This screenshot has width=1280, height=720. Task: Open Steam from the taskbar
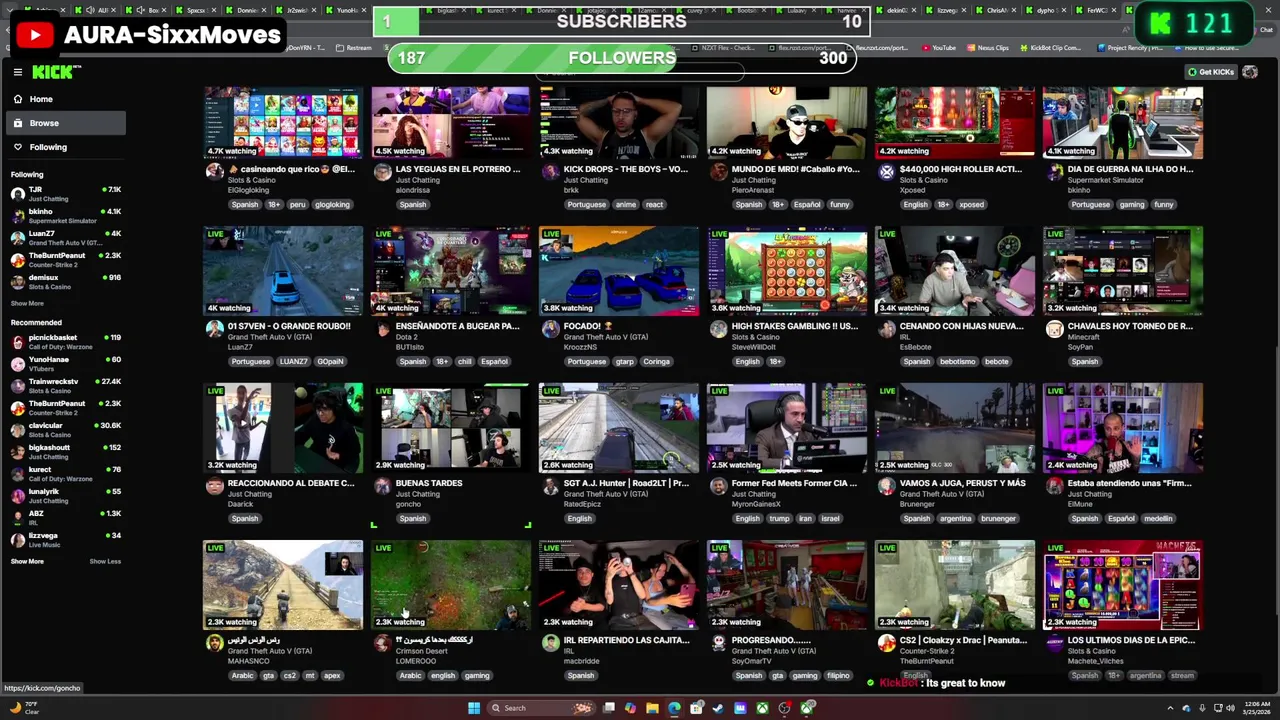click(x=717, y=708)
